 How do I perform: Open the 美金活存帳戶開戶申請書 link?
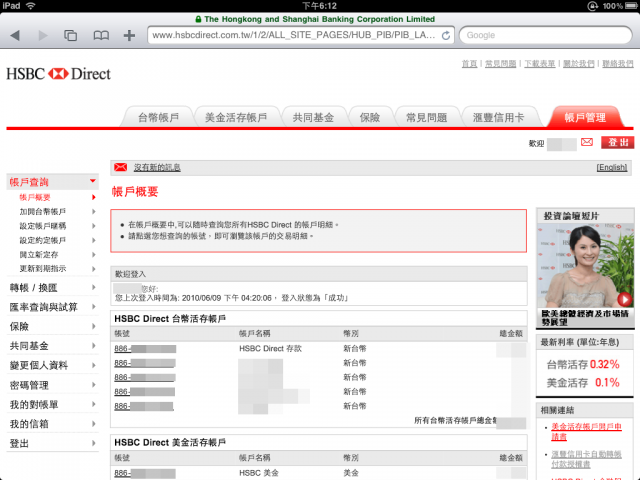tap(586, 431)
